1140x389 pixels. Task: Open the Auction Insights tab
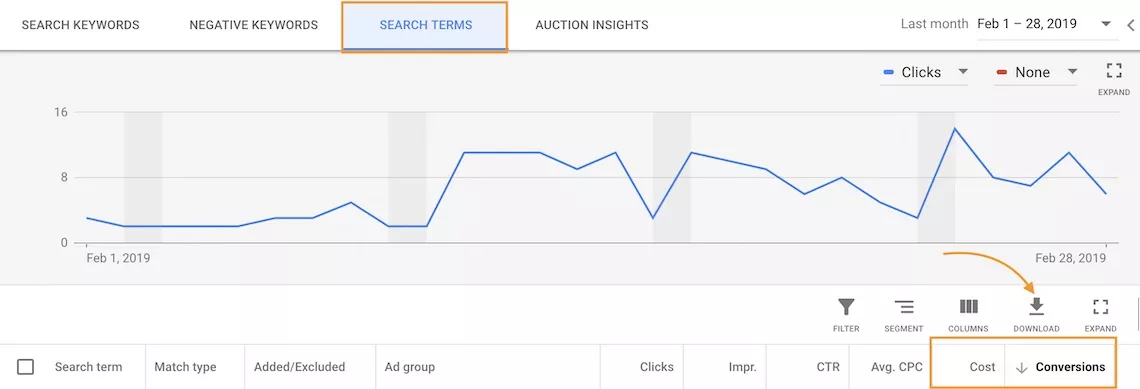(592, 25)
